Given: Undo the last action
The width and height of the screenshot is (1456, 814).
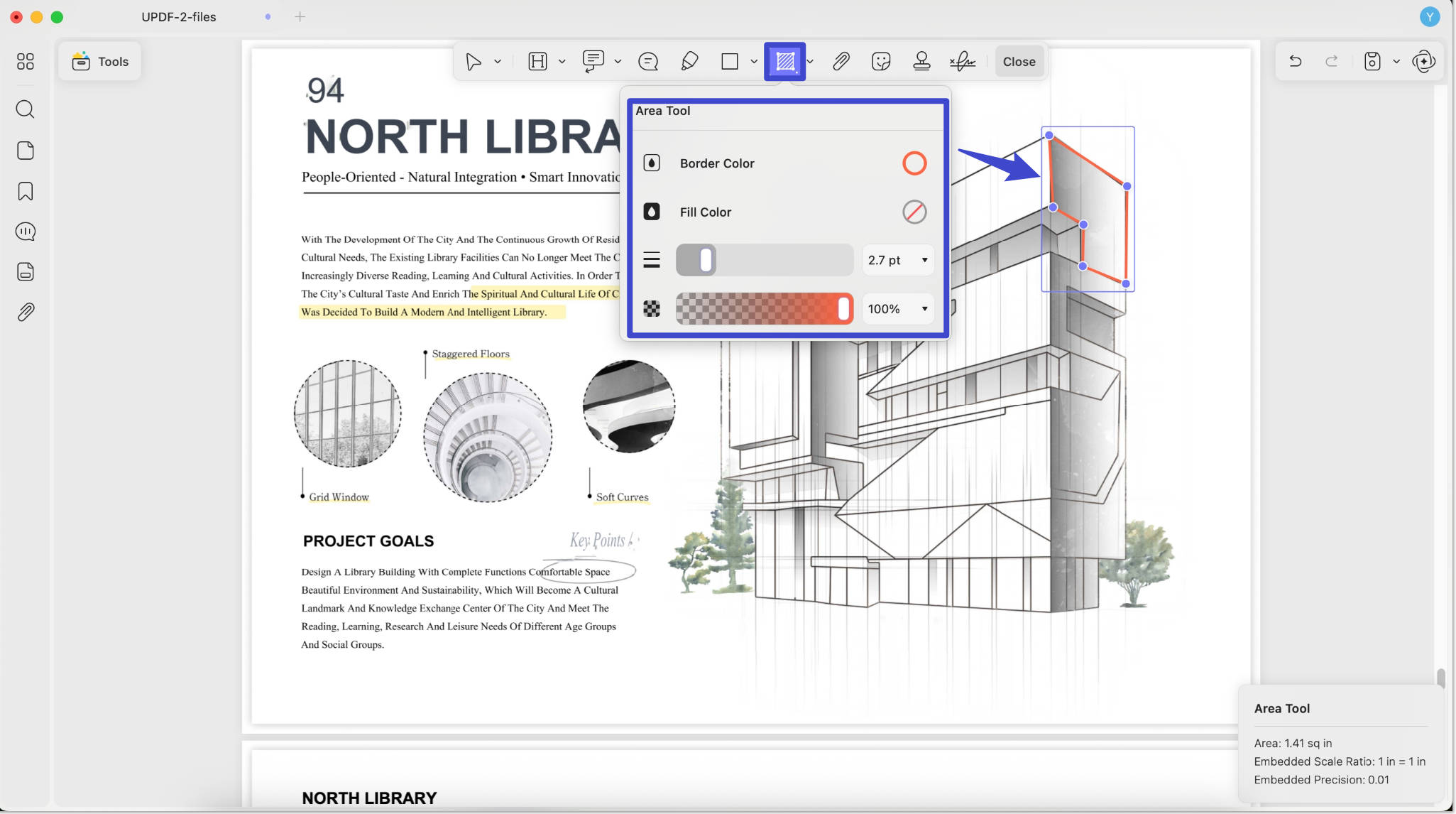Looking at the screenshot, I should tap(1295, 61).
